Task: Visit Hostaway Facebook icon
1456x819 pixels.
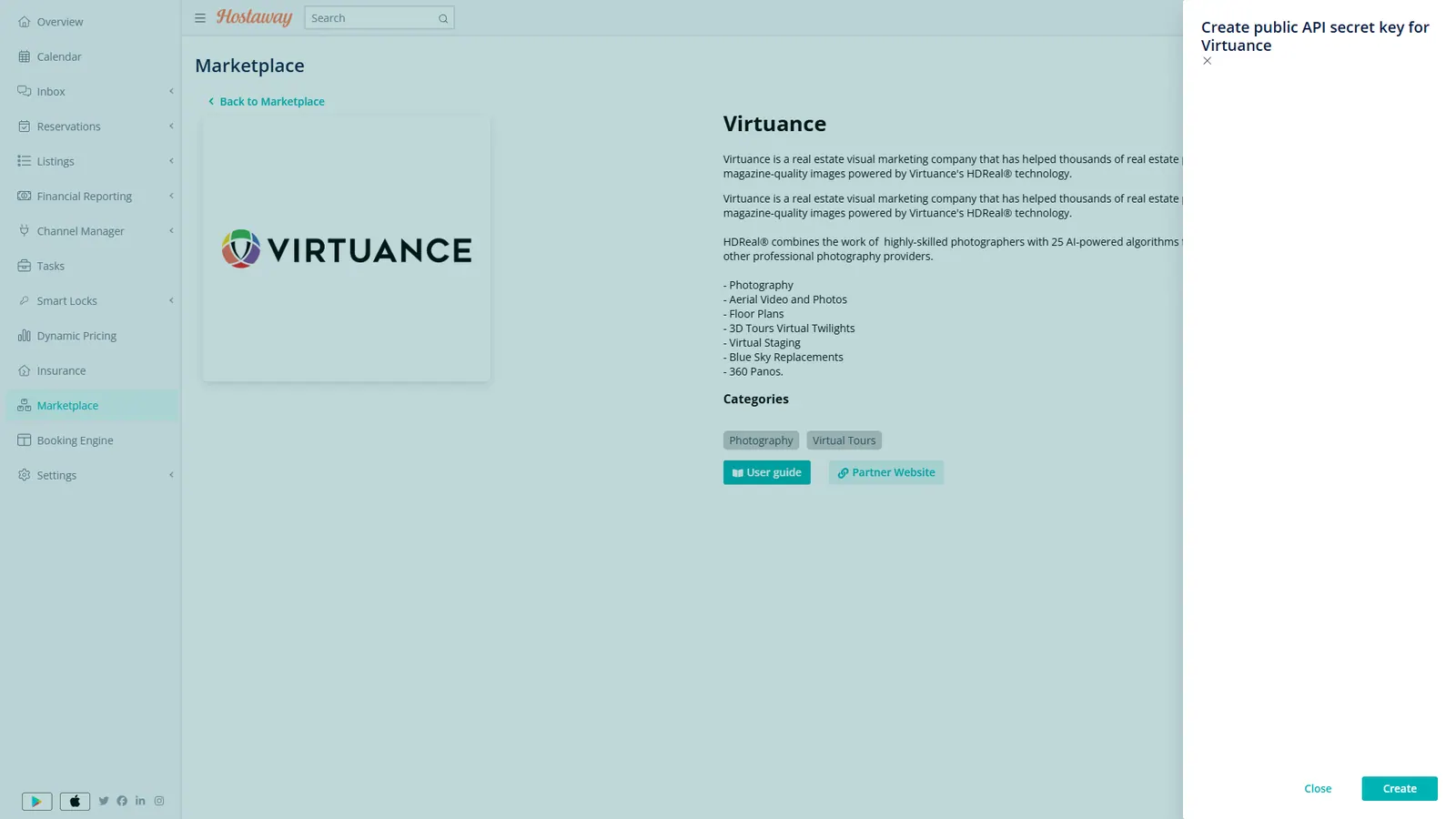Action: click(122, 801)
